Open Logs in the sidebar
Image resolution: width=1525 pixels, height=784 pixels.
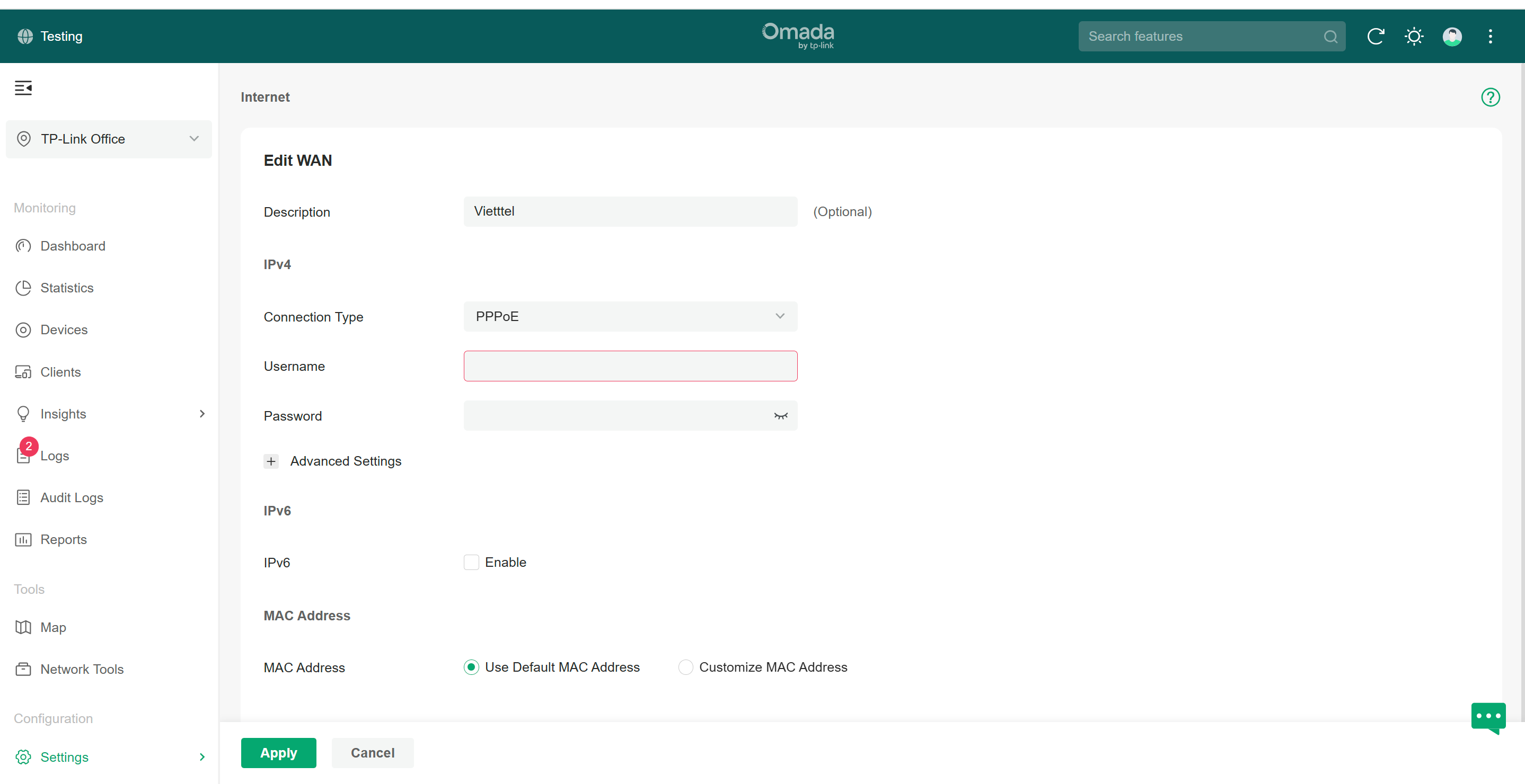[55, 456]
